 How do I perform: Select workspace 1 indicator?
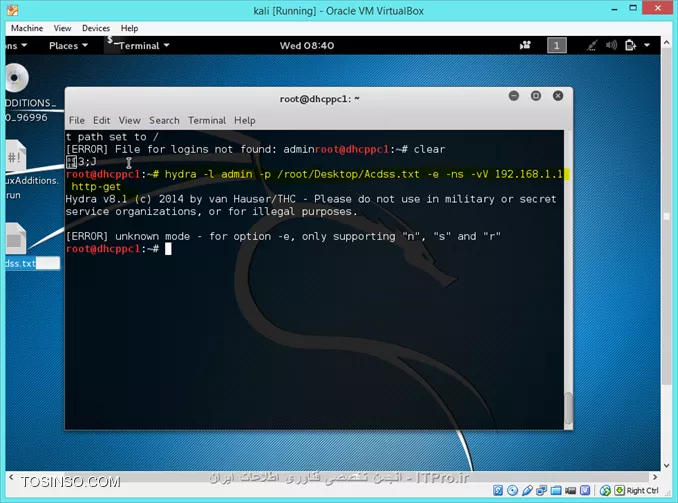(556, 45)
